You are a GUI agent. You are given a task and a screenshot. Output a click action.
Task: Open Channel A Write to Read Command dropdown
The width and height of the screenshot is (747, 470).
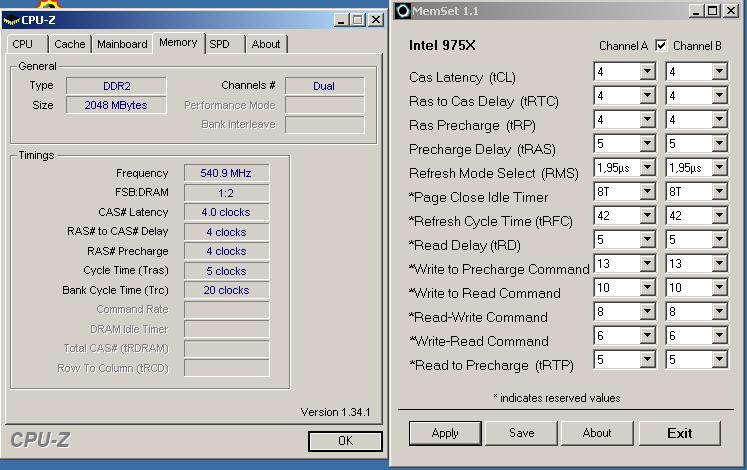[x=647, y=288]
